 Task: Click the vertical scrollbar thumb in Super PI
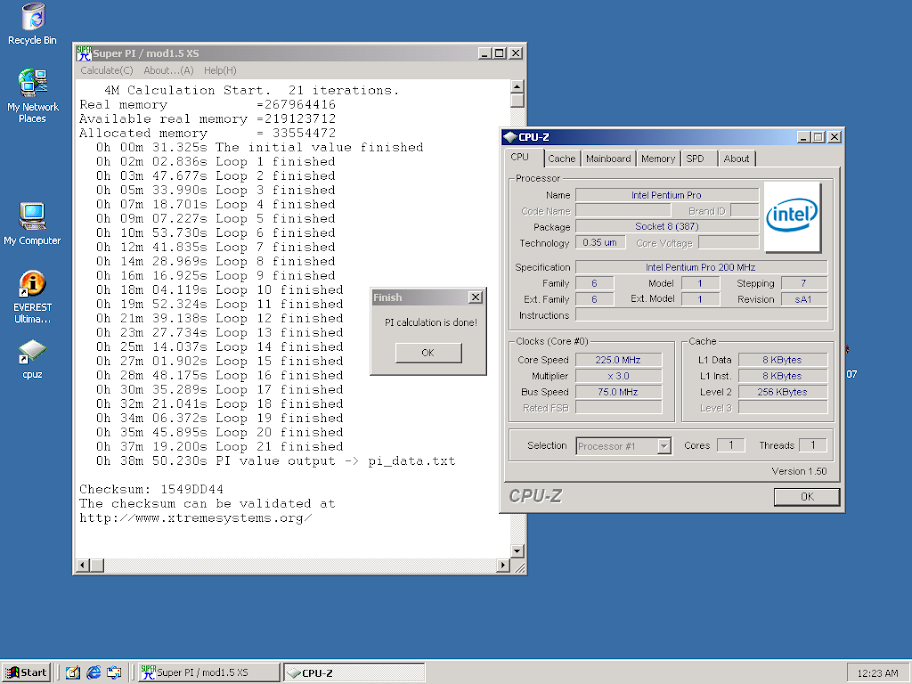[x=517, y=101]
